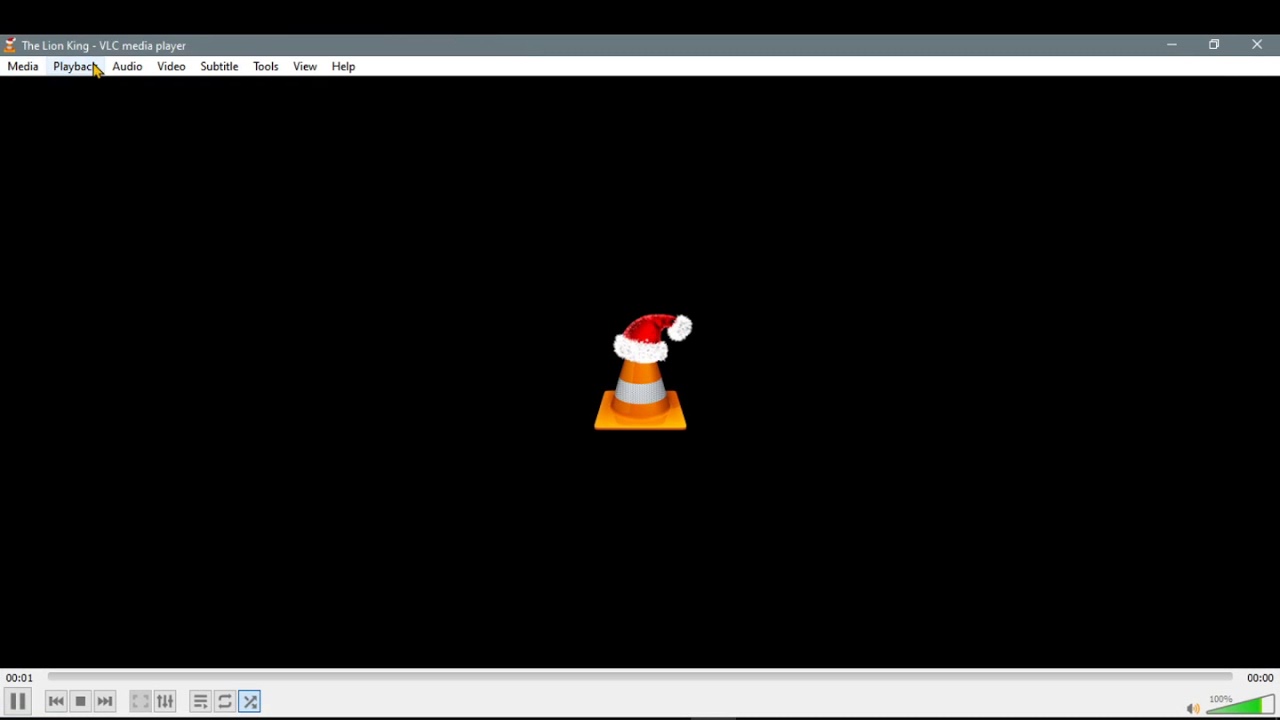Image resolution: width=1280 pixels, height=720 pixels.
Task: Show extended settings equalizer panel
Action: coord(165,702)
